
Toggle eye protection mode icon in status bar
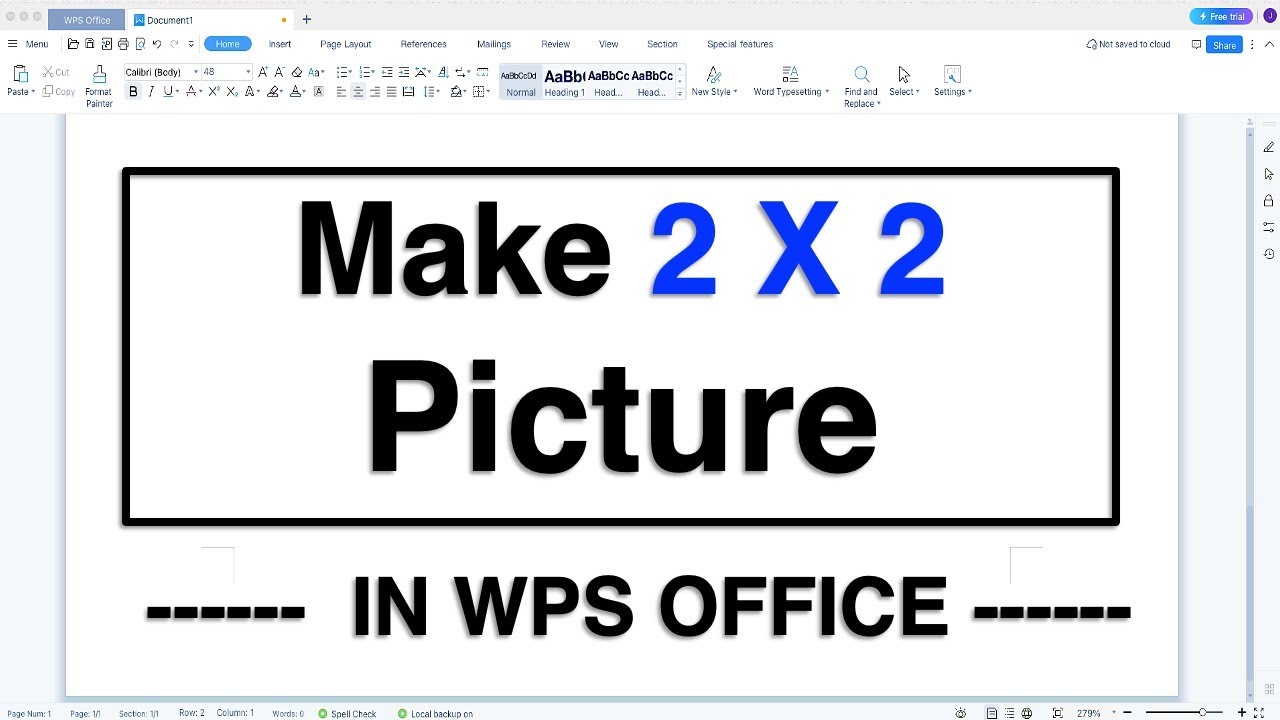(961, 713)
